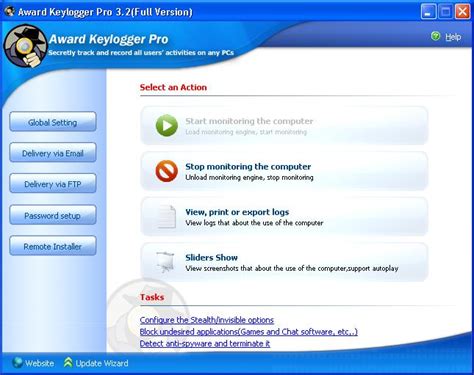Click the Update Wizard green arrows icon
Viewport: 474px width, 375px height.
point(68,363)
